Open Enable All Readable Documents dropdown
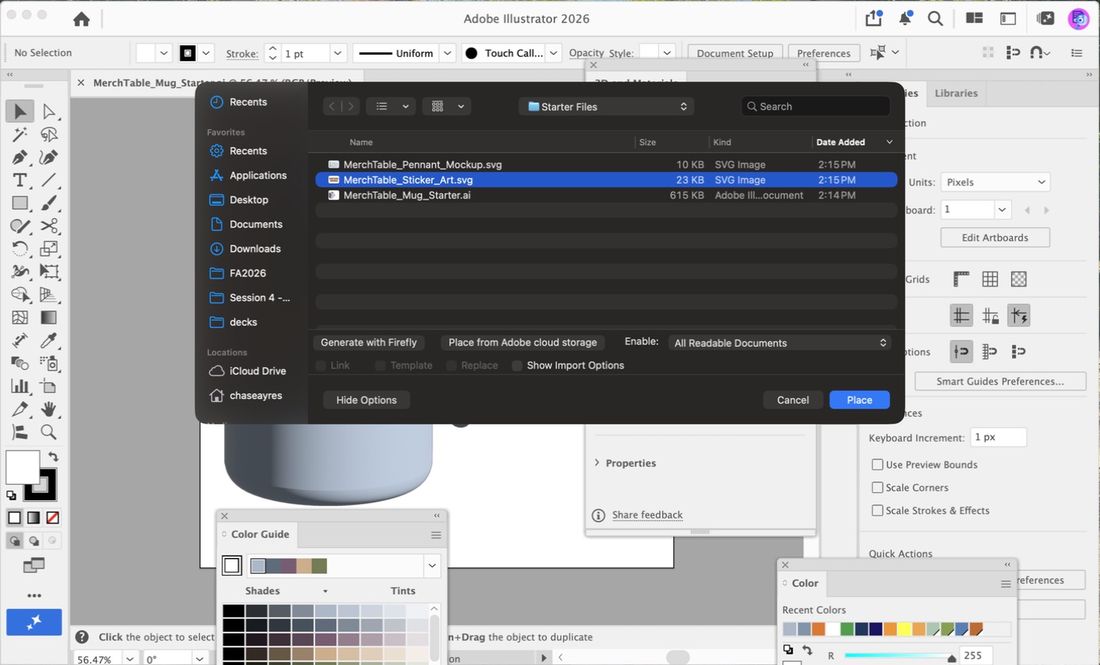 point(779,343)
